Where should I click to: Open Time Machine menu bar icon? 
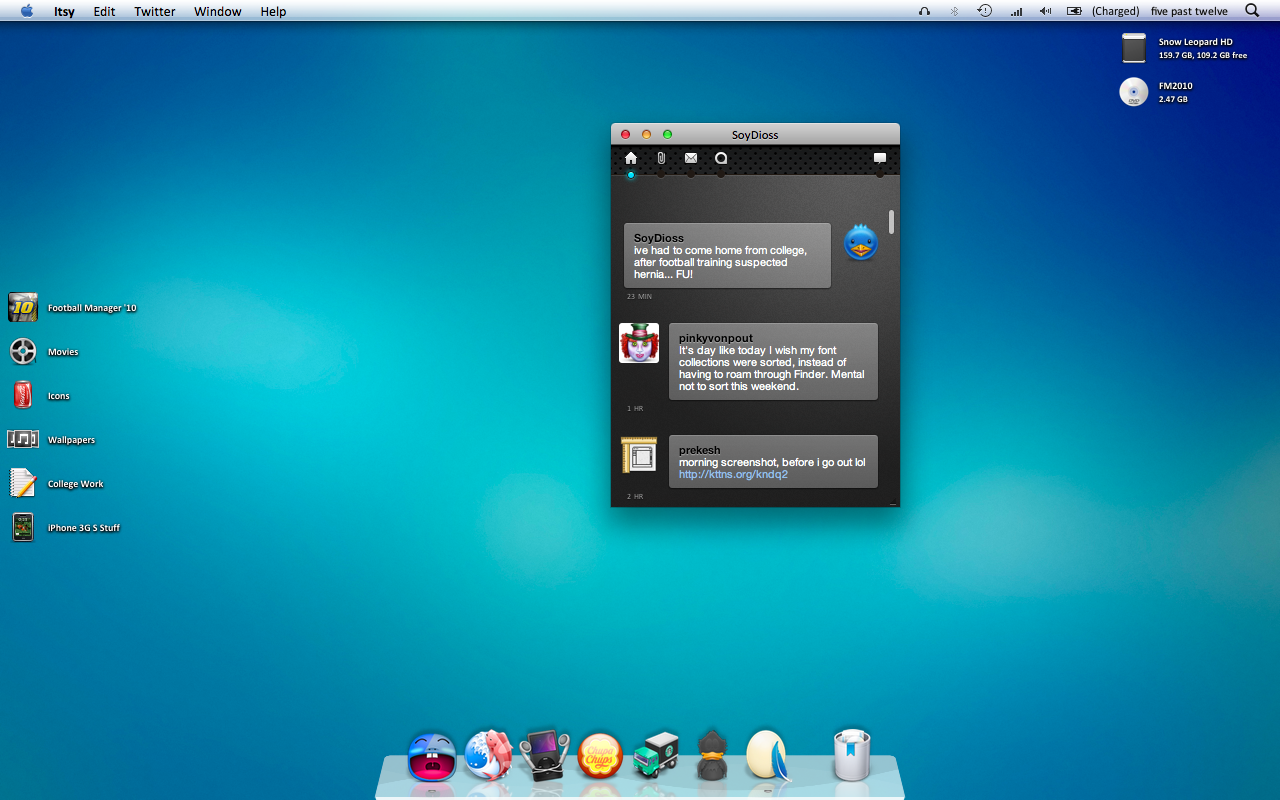[985, 11]
